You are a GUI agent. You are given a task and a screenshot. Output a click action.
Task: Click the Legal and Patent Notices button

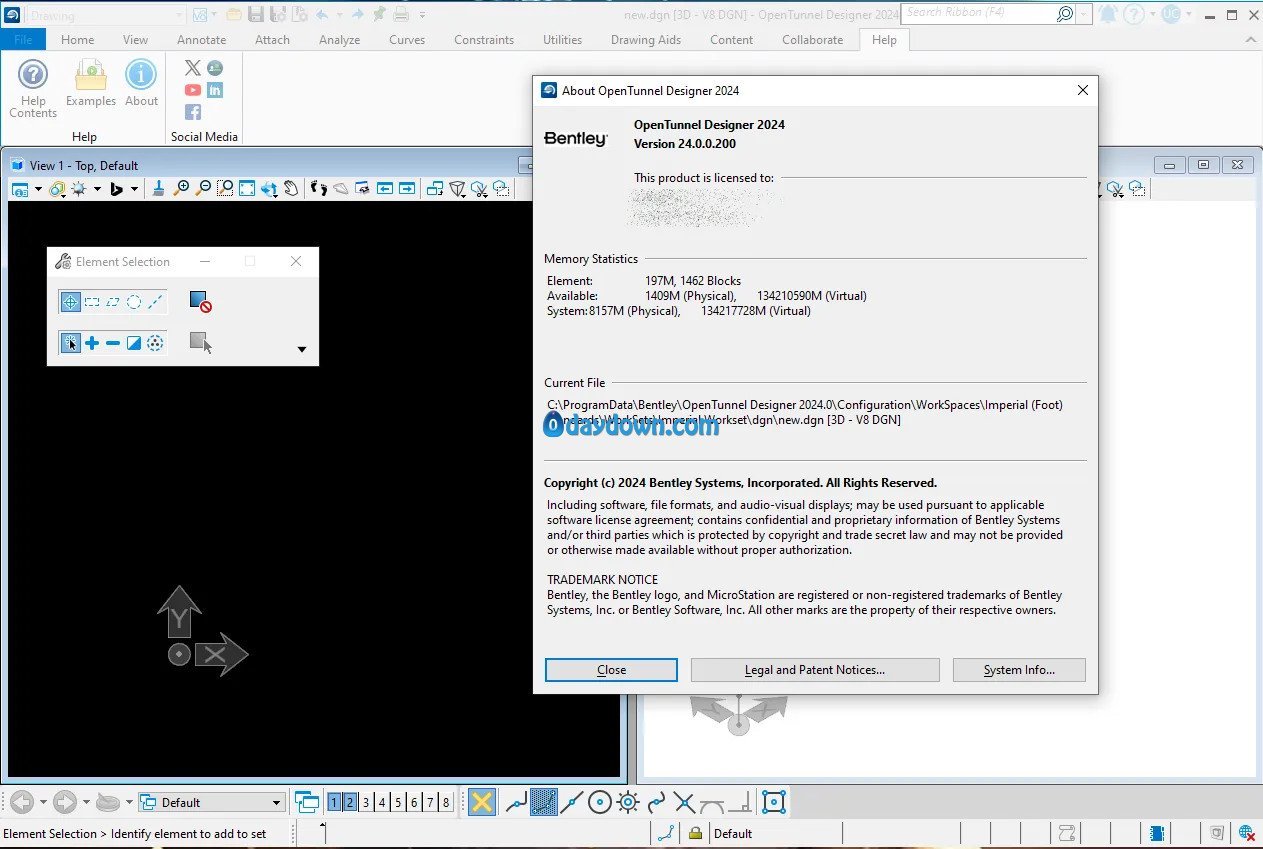coord(815,670)
